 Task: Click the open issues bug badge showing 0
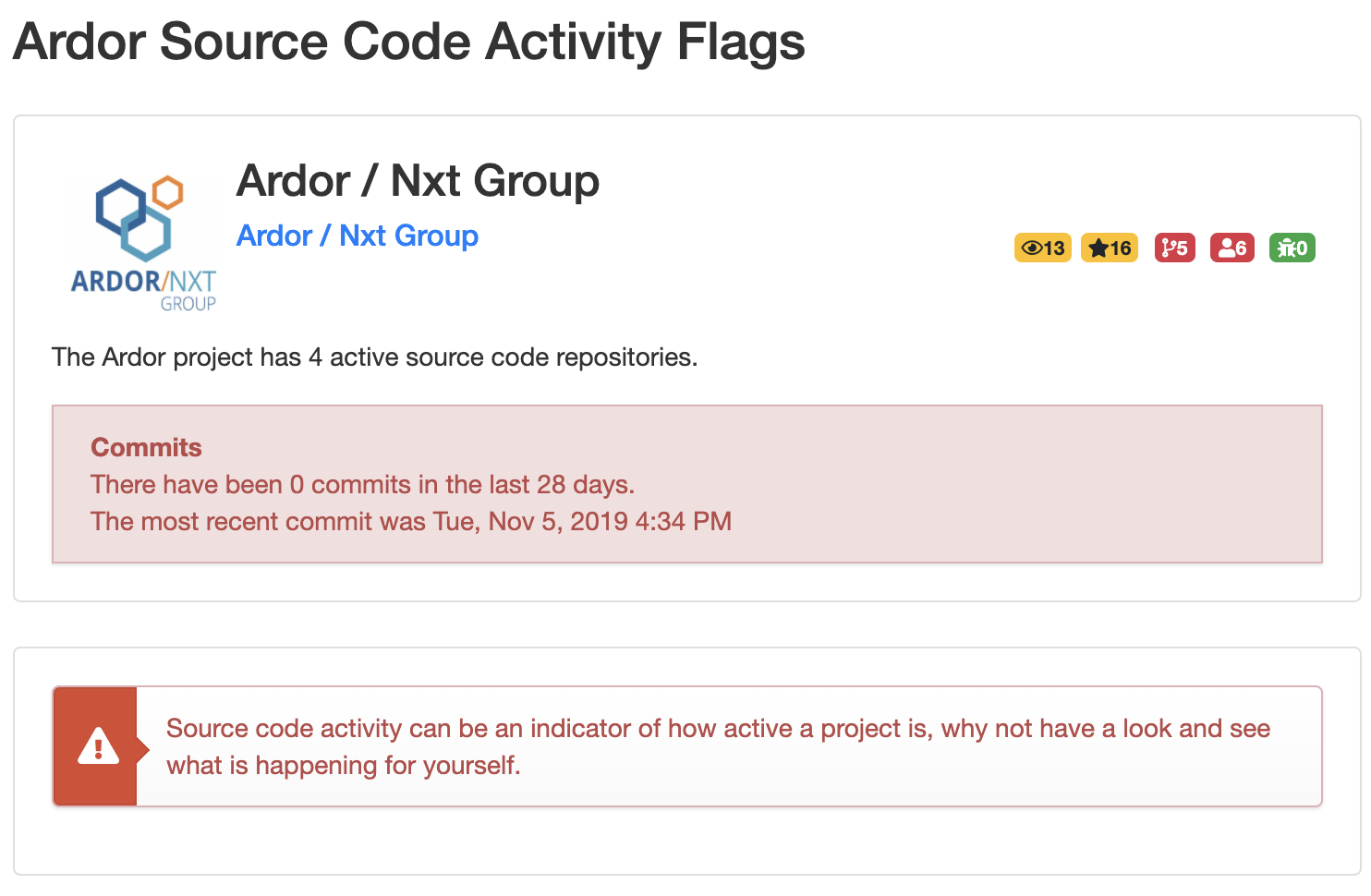[1292, 248]
